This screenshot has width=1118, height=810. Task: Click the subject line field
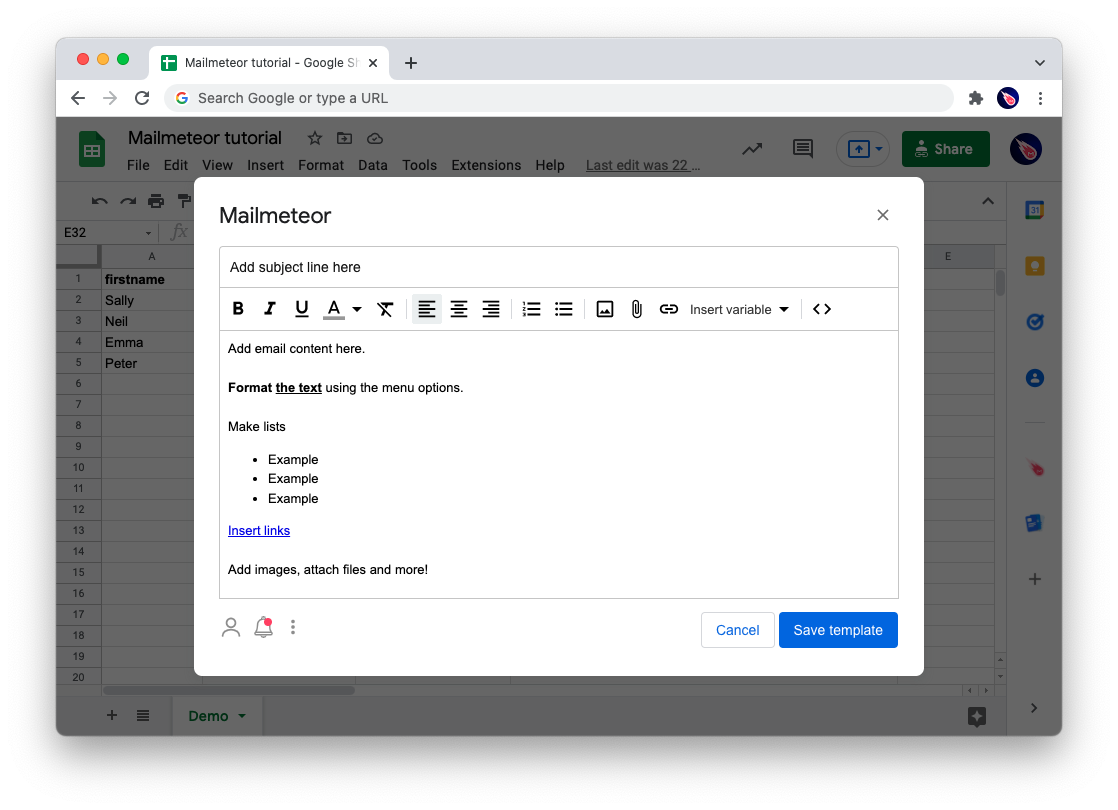tap(558, 267)
